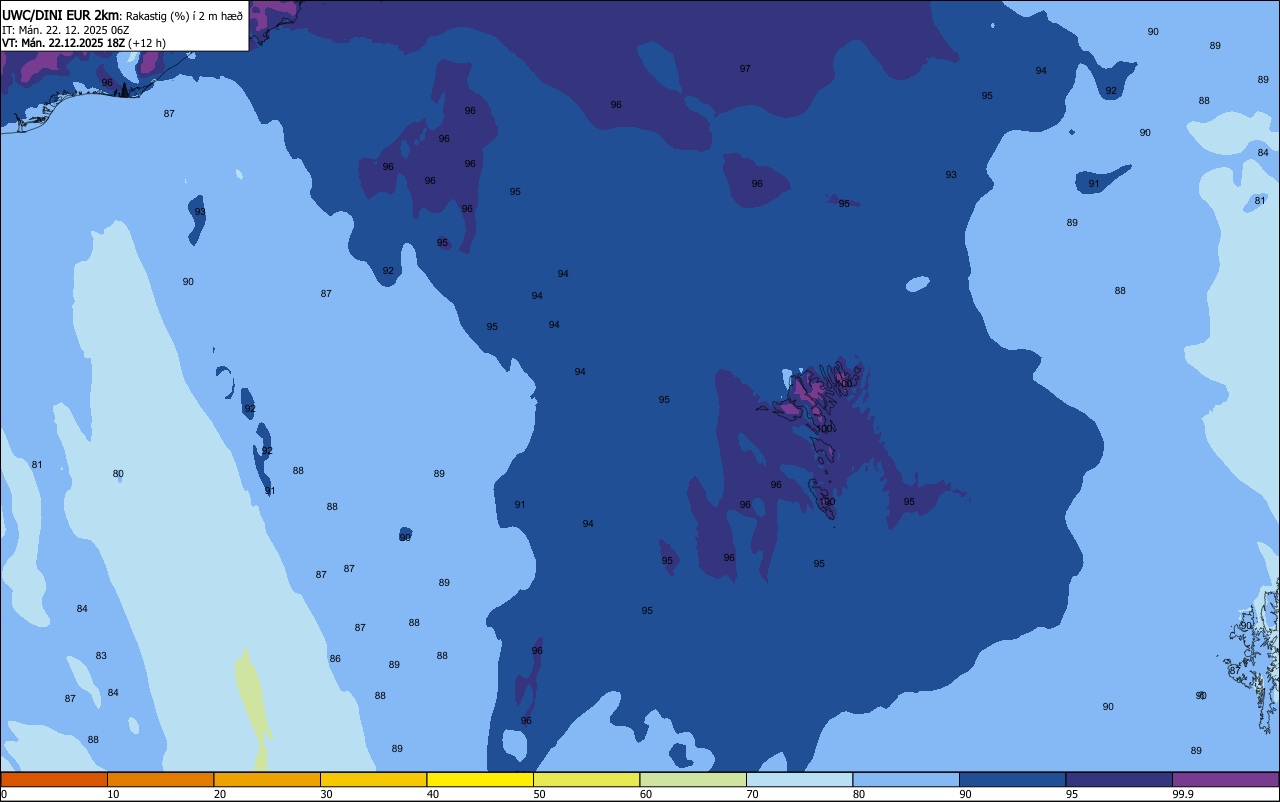Select the 30–40 golden legend color block
The height and width of the screenshot is (802, 1280).
[x=373, y=779]
